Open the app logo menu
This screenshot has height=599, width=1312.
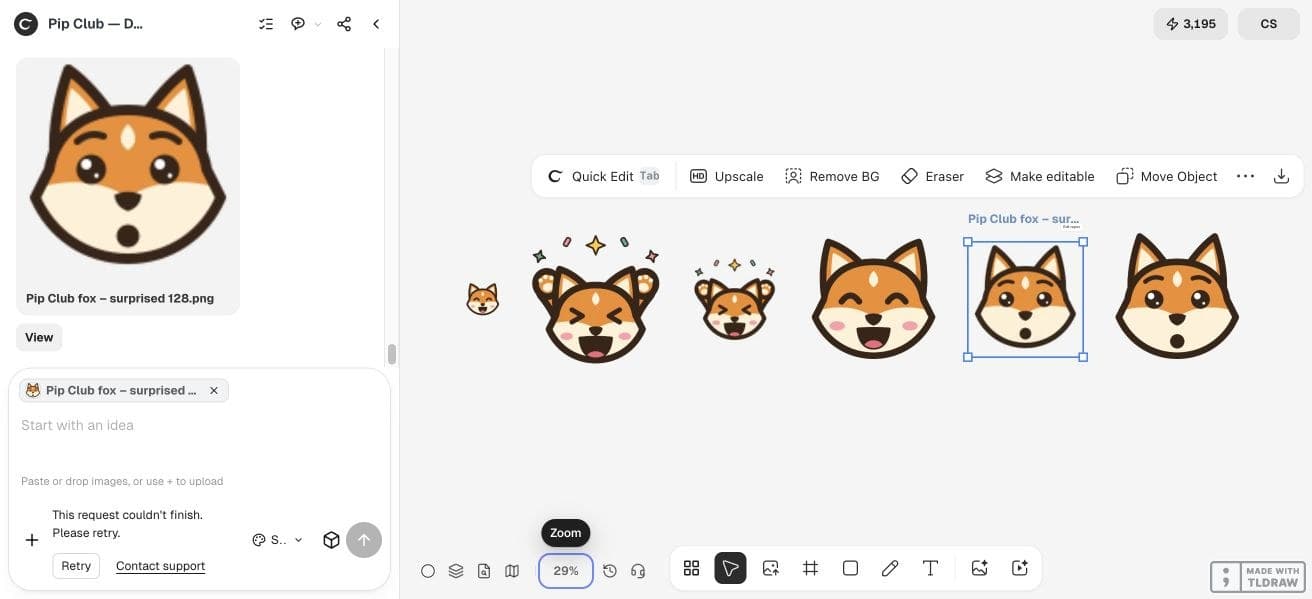click(x=26, y=24)
